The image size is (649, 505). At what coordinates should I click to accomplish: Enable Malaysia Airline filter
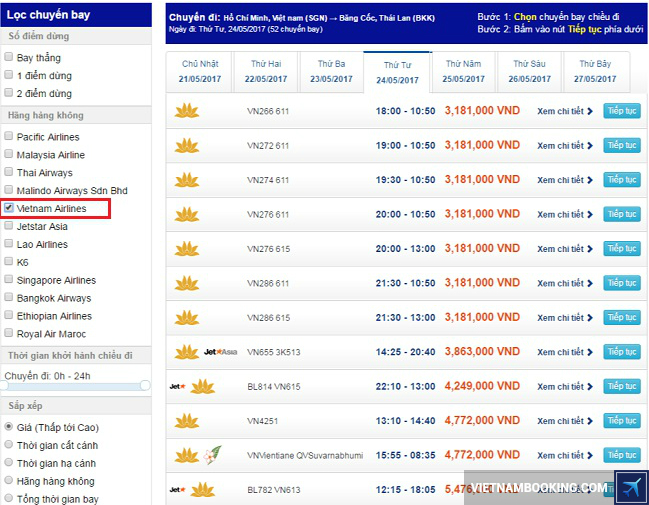pyautogui.click(x=8, y=154)
